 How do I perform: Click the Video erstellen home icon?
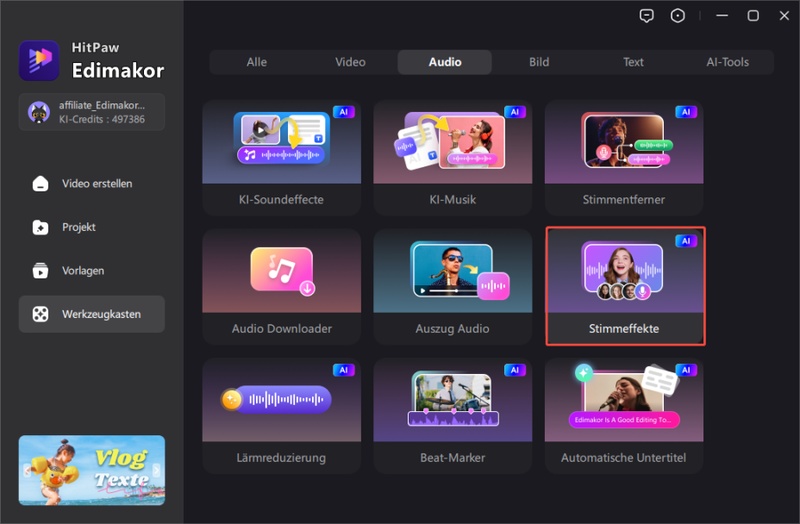(x=40, y=184)
